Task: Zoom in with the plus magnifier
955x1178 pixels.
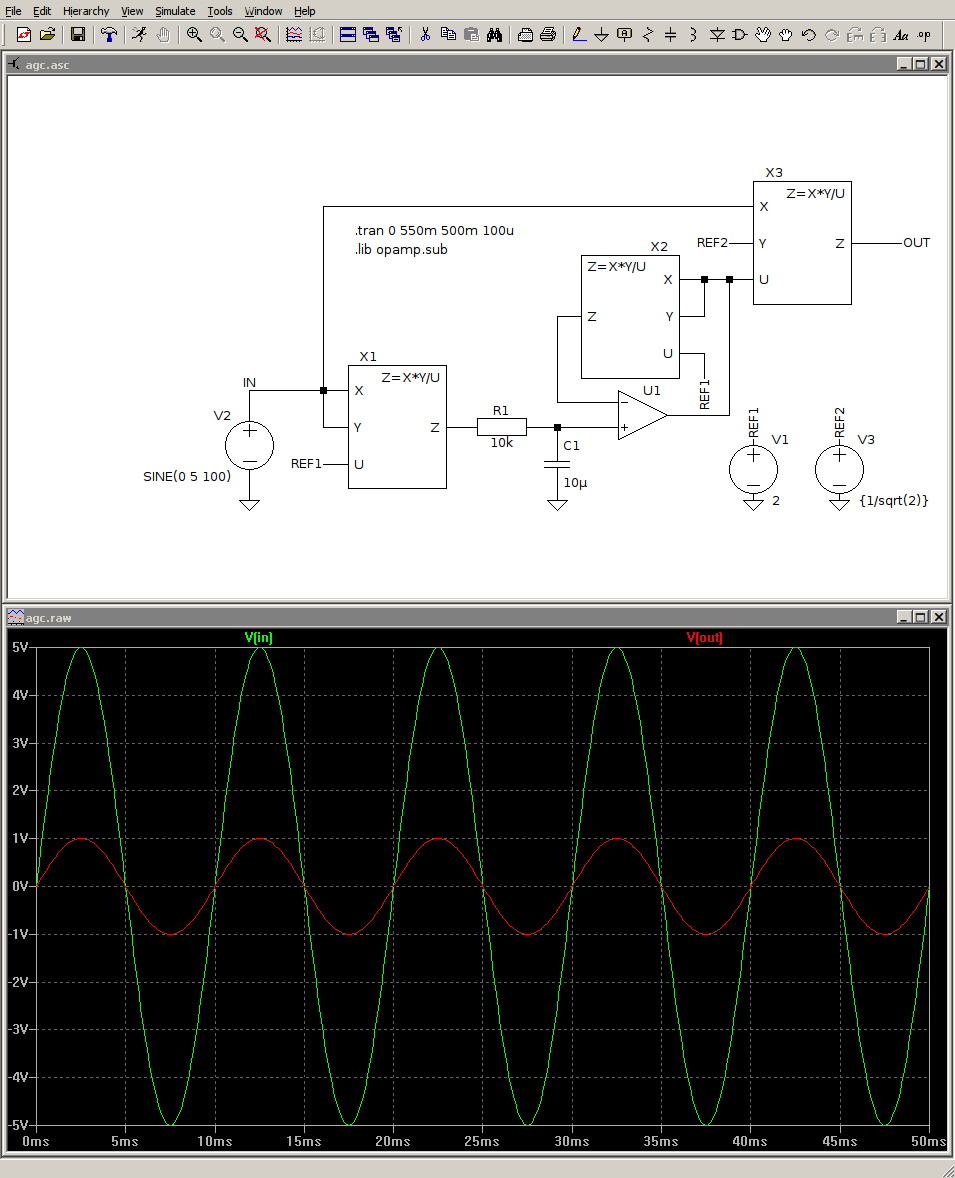Action: tap(195, 35)
